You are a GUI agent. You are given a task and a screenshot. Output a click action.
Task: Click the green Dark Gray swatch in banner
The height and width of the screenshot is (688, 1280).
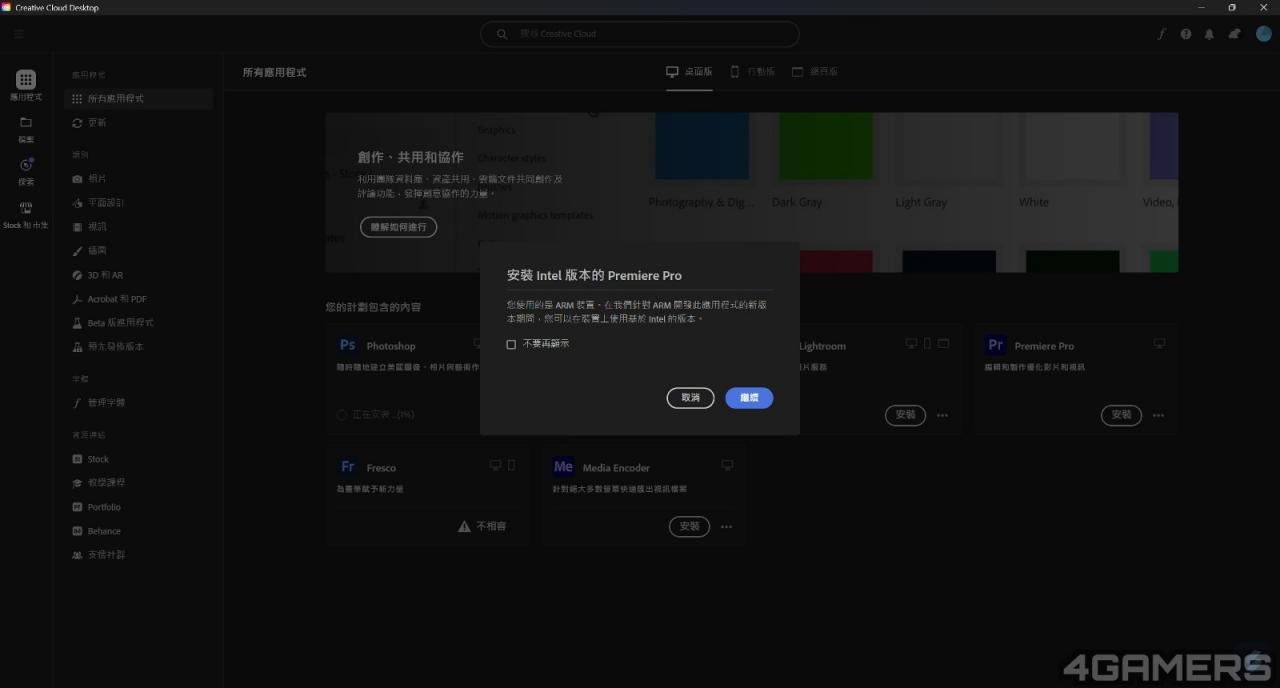coord(826,146)
